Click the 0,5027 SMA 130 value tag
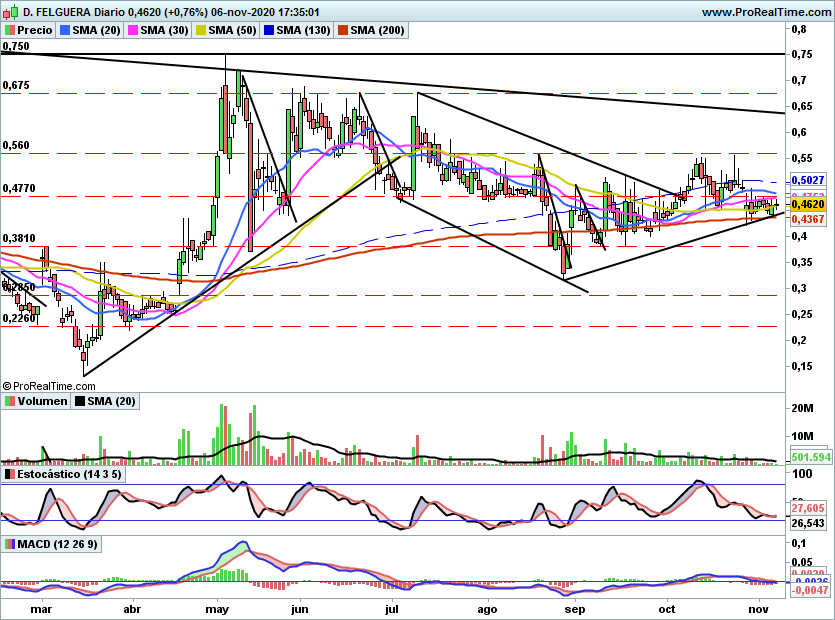The height and width of the screenshot is (620, 835). point(807,181)
